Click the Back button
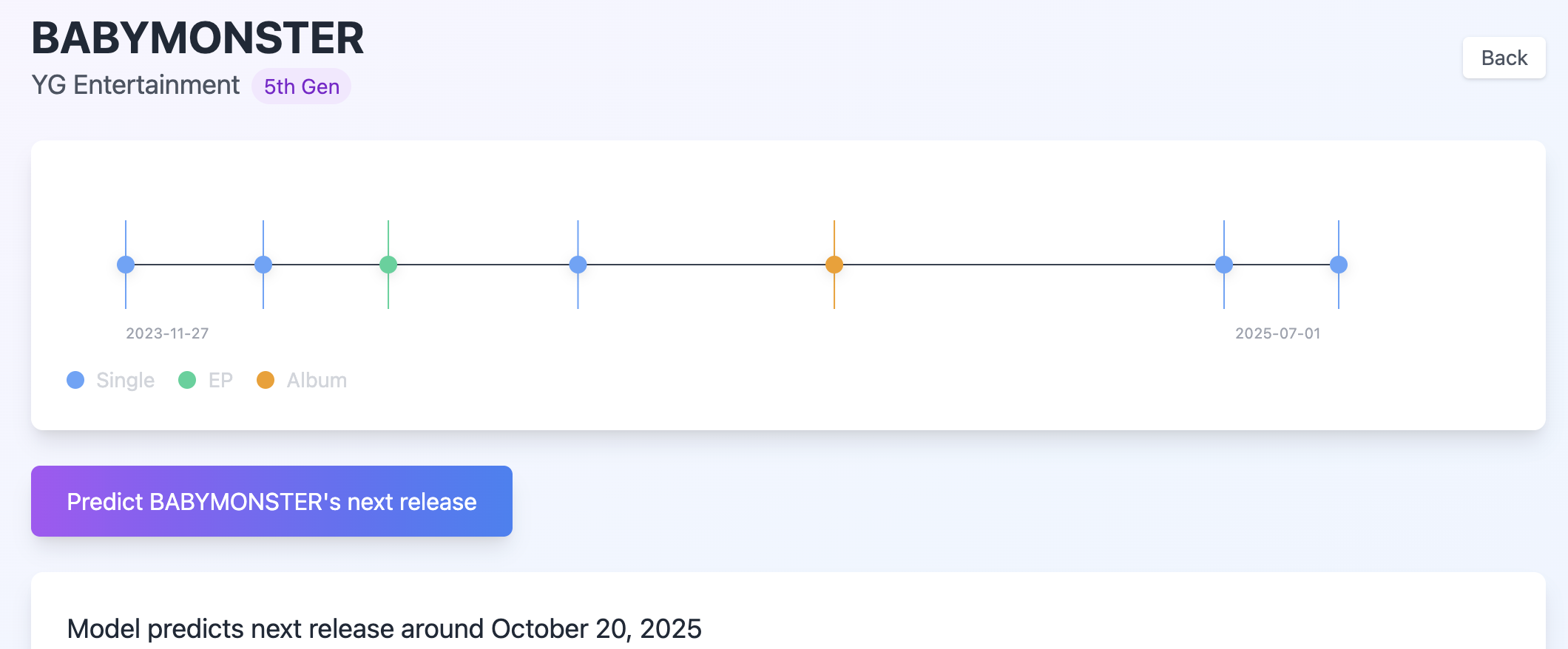Image resolution: width=1568 pixels, height=649 pixels. click(1504, 58)
